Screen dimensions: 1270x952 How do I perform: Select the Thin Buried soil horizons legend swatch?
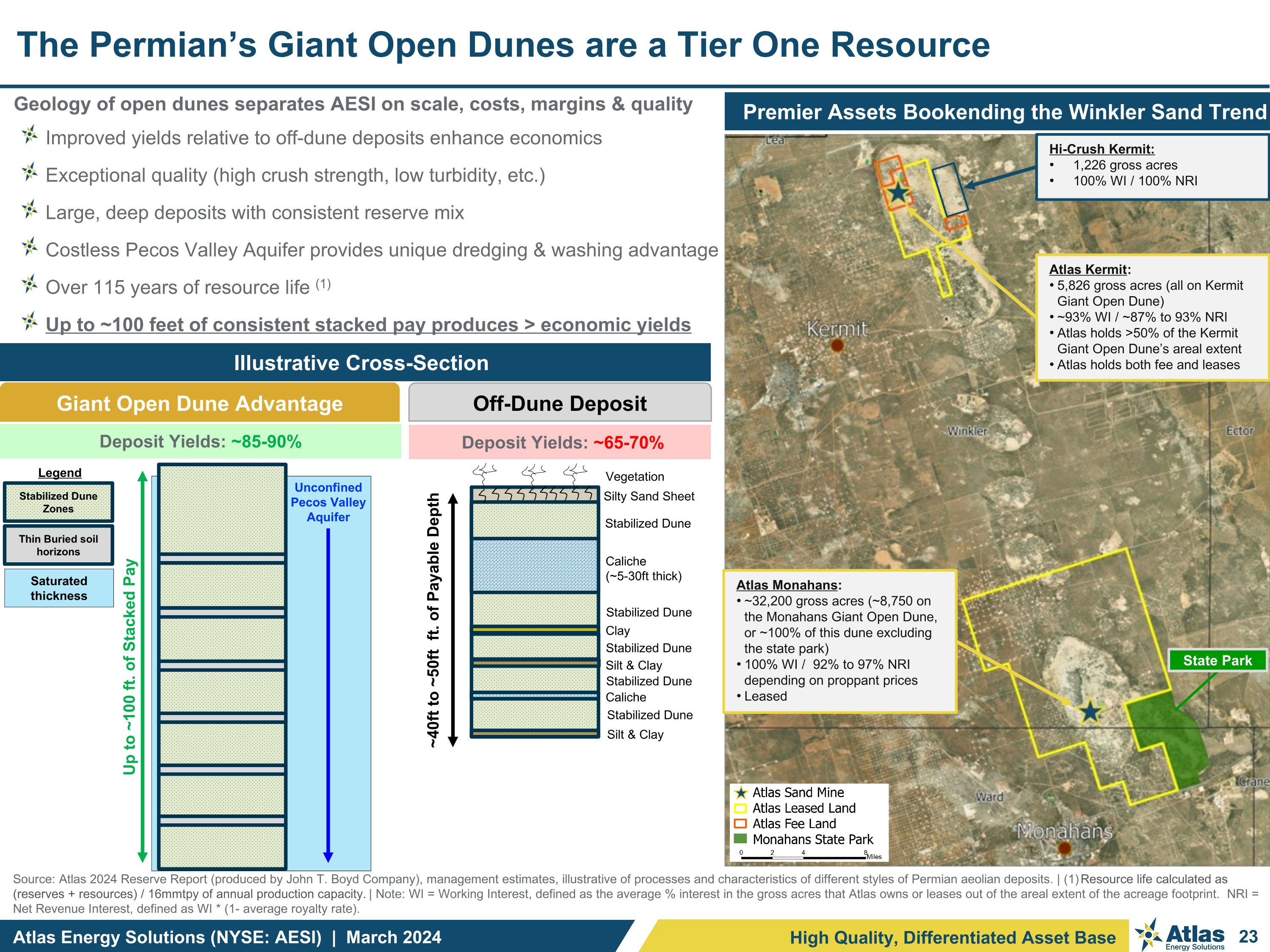click(x=58, y=545)
